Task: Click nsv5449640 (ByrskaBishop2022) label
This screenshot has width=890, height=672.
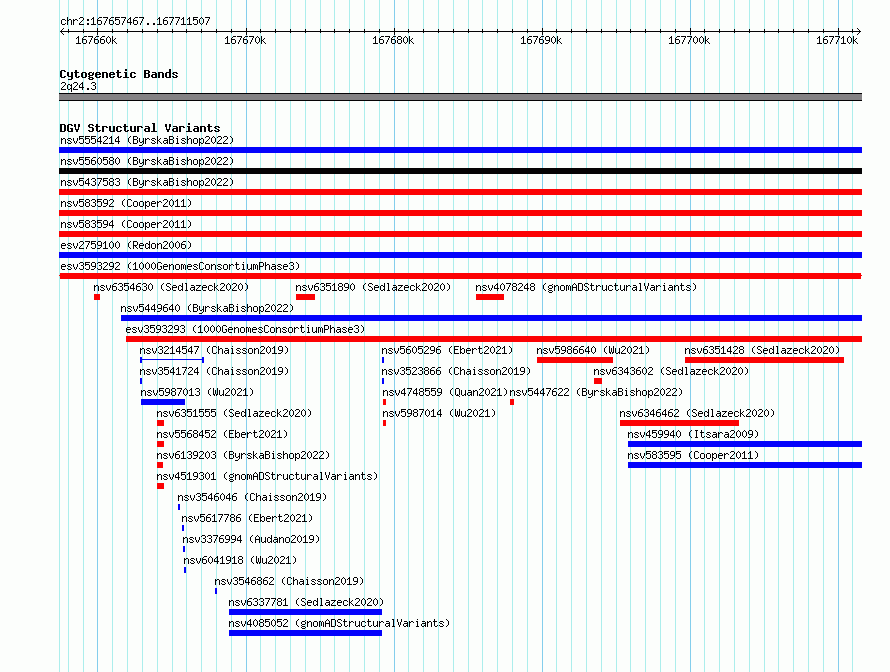Action: point(207,308)
